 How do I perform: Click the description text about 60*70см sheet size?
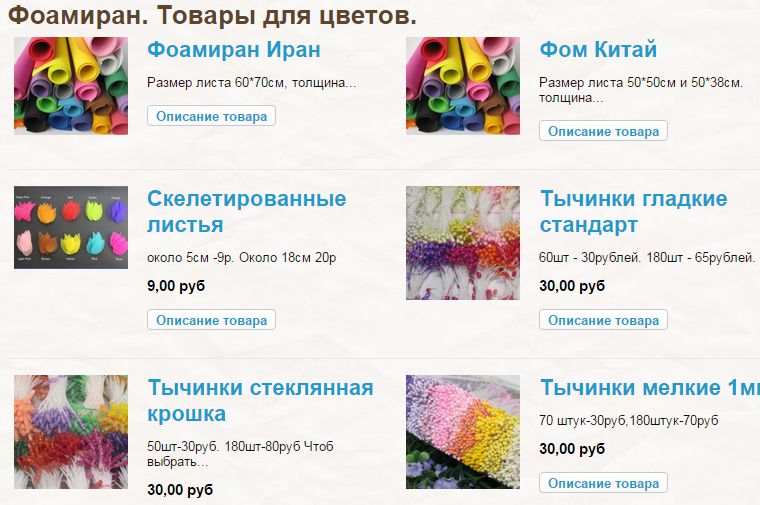pyautogui.click(x=252, y=83)
